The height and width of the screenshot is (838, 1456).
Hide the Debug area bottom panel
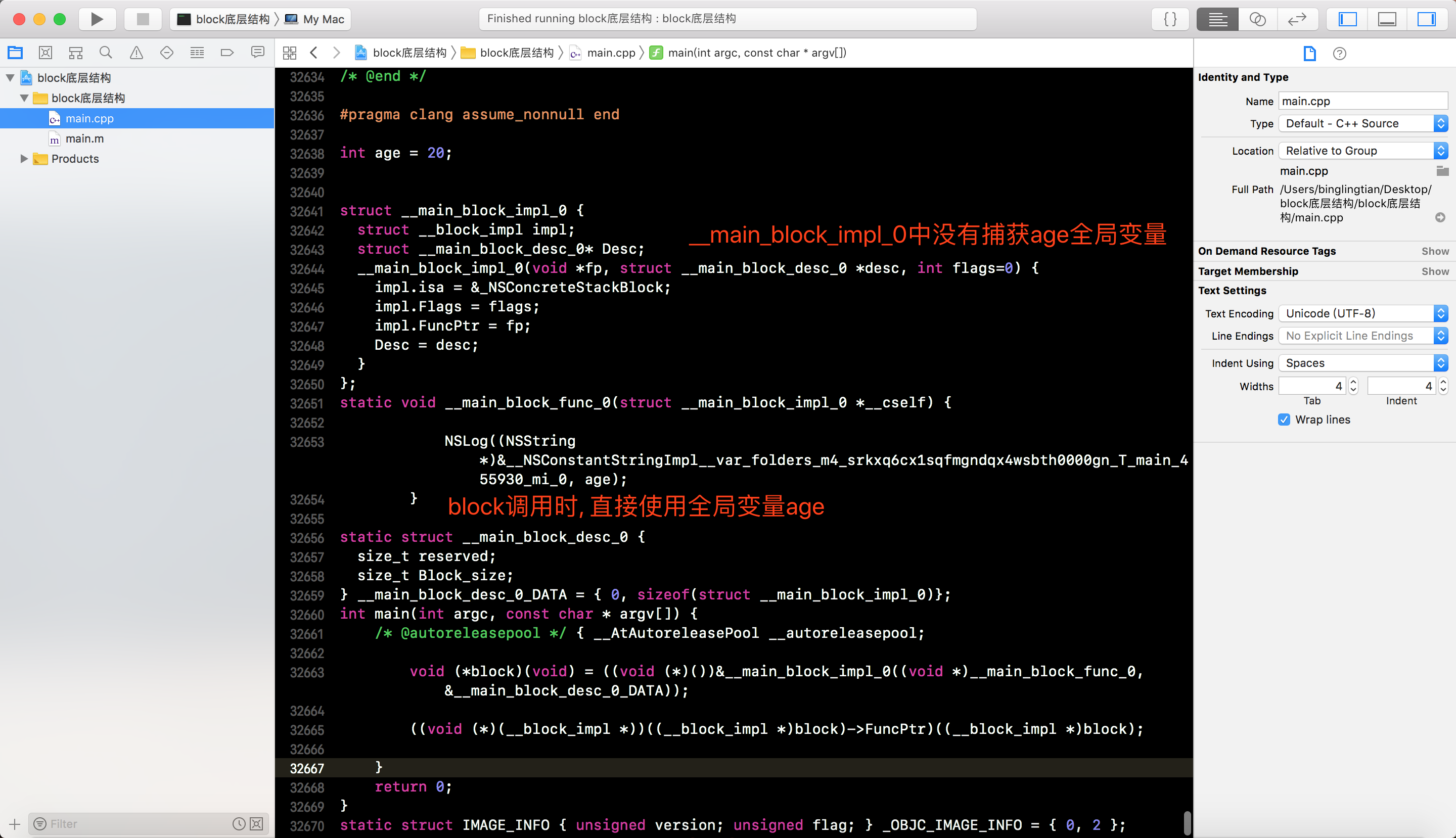tap(1386, 19)
